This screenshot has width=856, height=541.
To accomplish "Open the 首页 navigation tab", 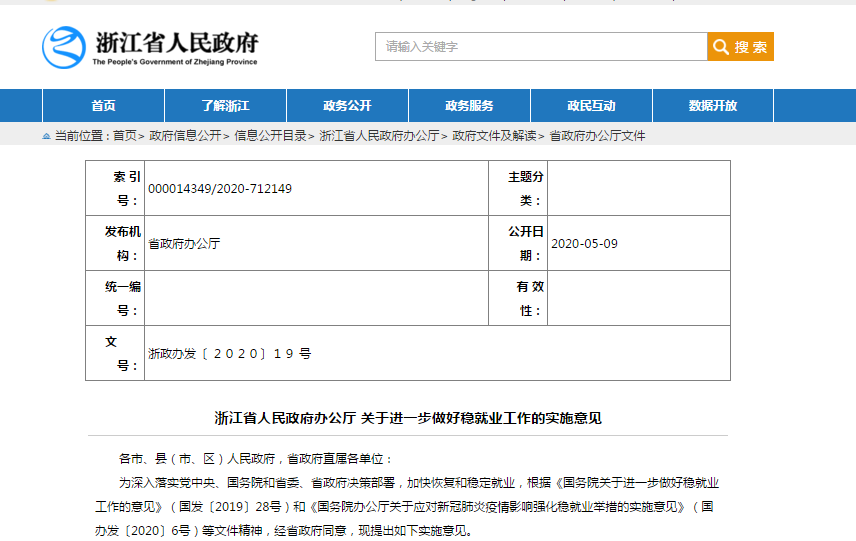I will click(x=103, y=106).
